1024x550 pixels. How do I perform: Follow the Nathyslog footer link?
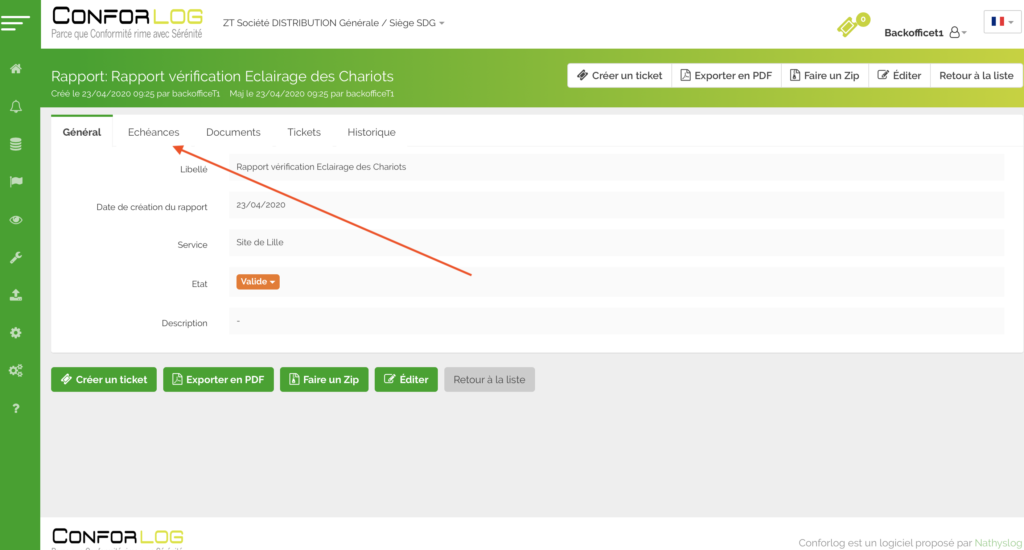[999, 543]
